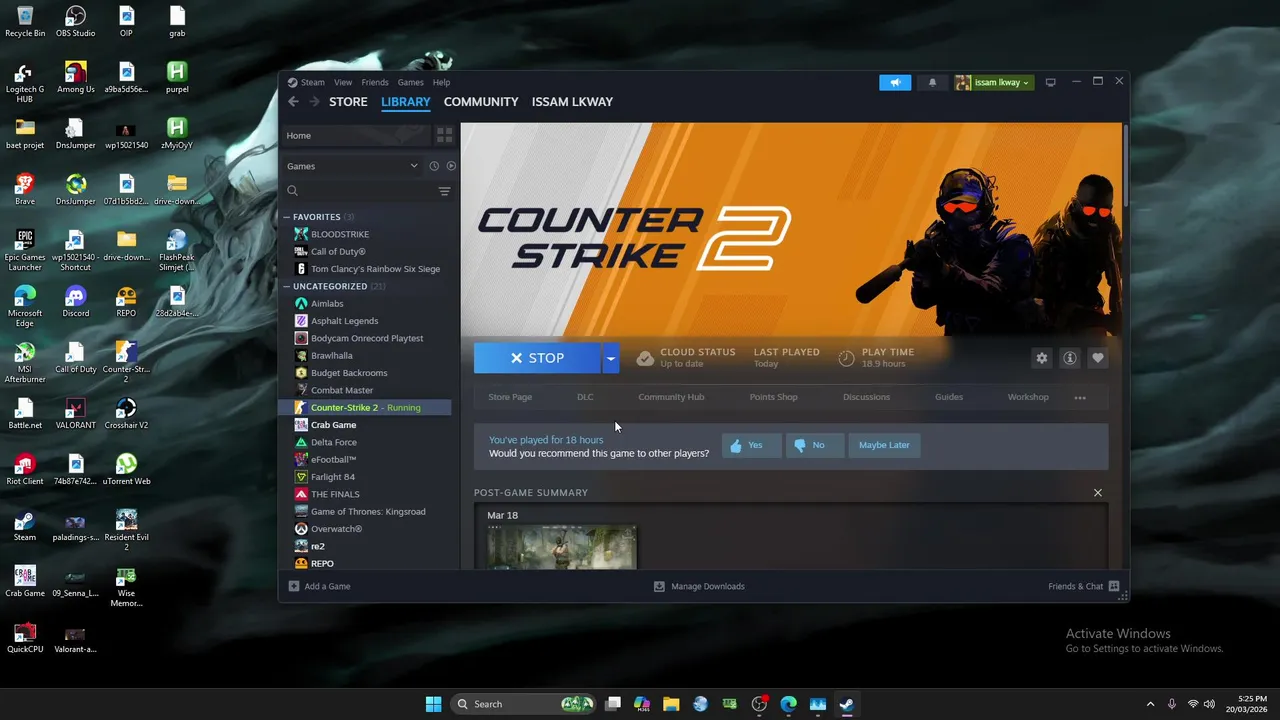Viewport: 1280px width, 720px height.
Task: Open the Points Shop link
Action: coord(774,397)
